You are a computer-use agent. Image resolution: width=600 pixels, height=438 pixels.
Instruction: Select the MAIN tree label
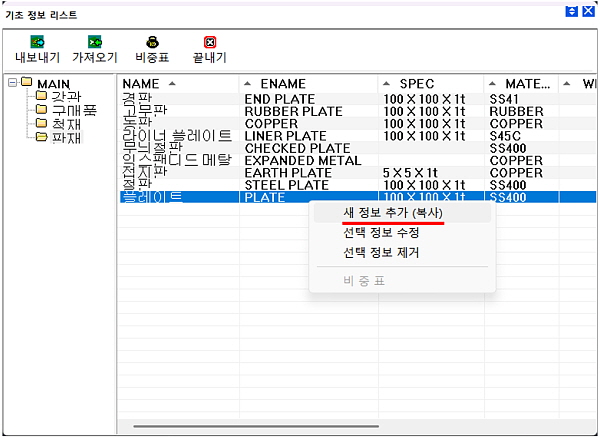pyautogui.click(x=54, y=84)
